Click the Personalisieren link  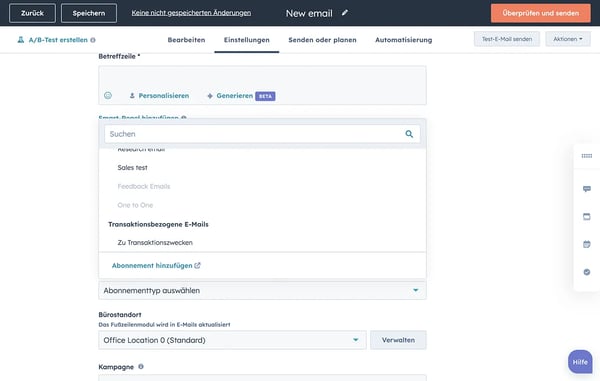(x=164, y=96)
